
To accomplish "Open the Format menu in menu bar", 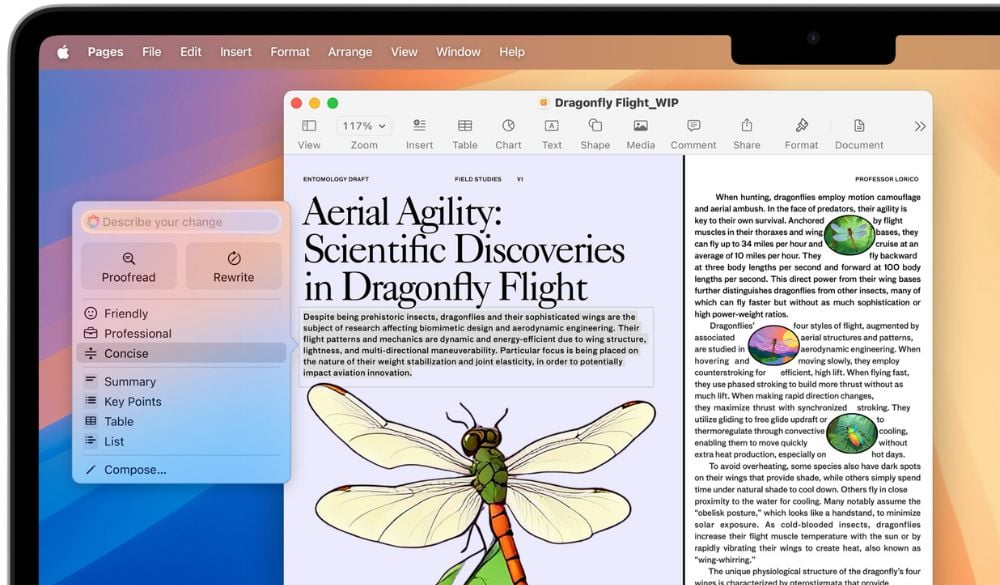I will [290, 52].
